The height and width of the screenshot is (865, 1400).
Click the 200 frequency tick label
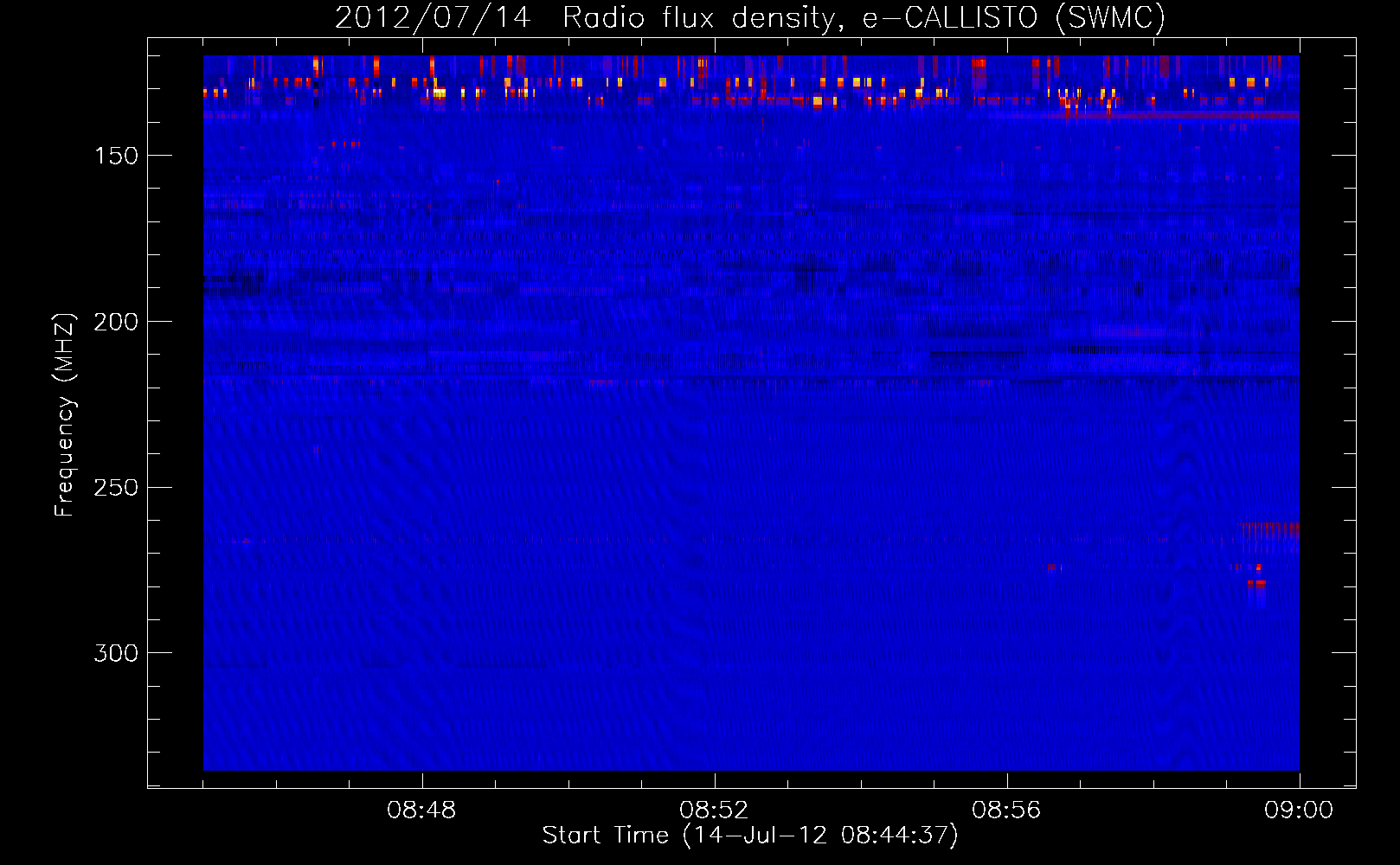[116, 322]
